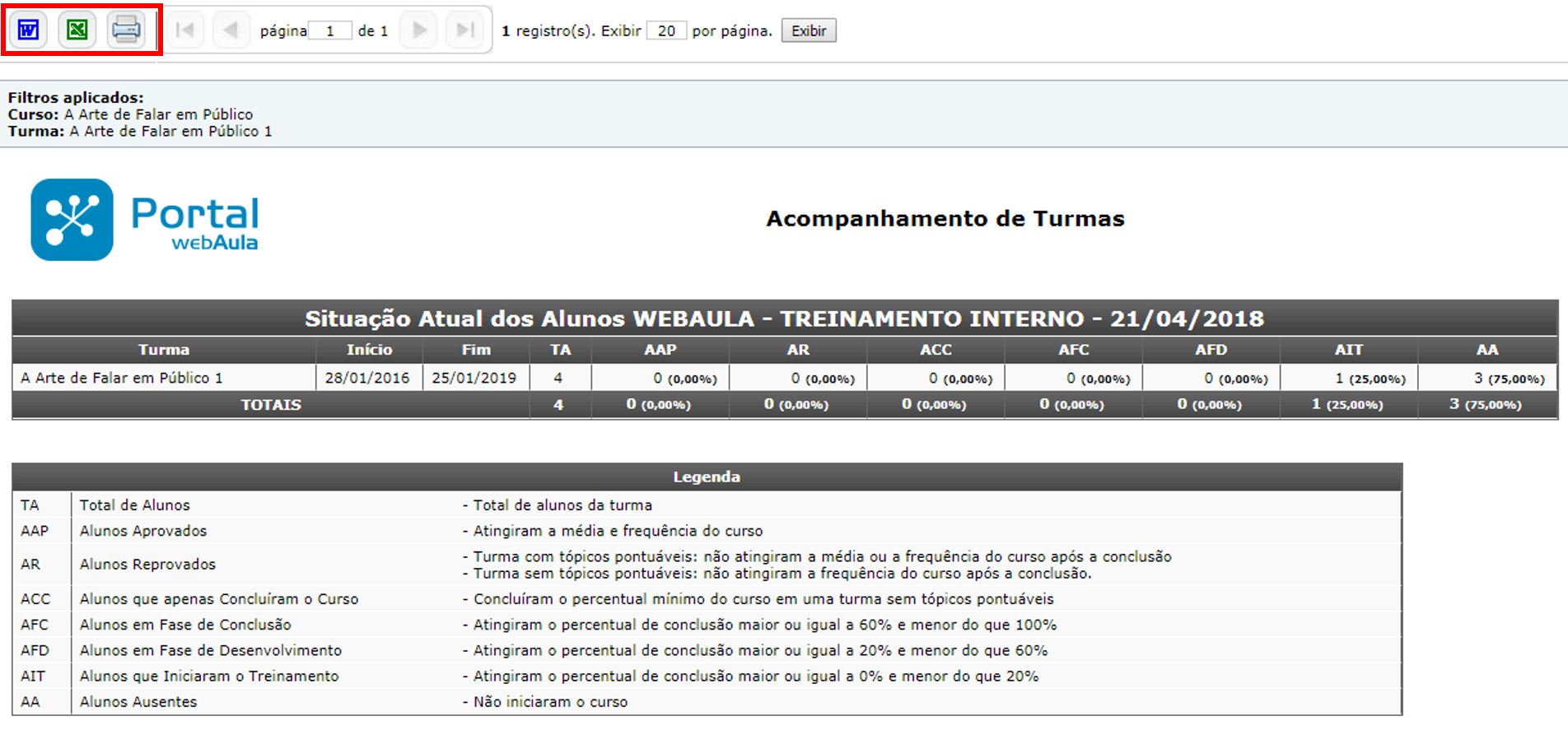1568x730 pixels.
Task: Go to the next page arrow
Action: (x=419, y=30)
